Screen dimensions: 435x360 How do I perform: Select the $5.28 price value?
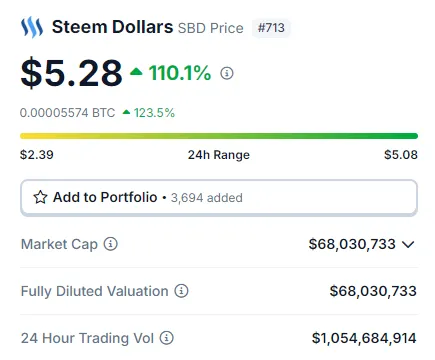tap(72, 73)
